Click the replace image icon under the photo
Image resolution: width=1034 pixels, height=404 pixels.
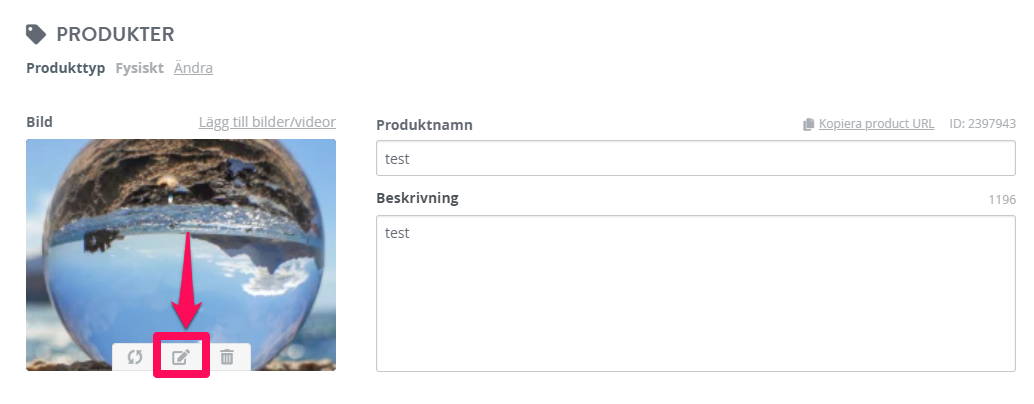tap(135, 357)
